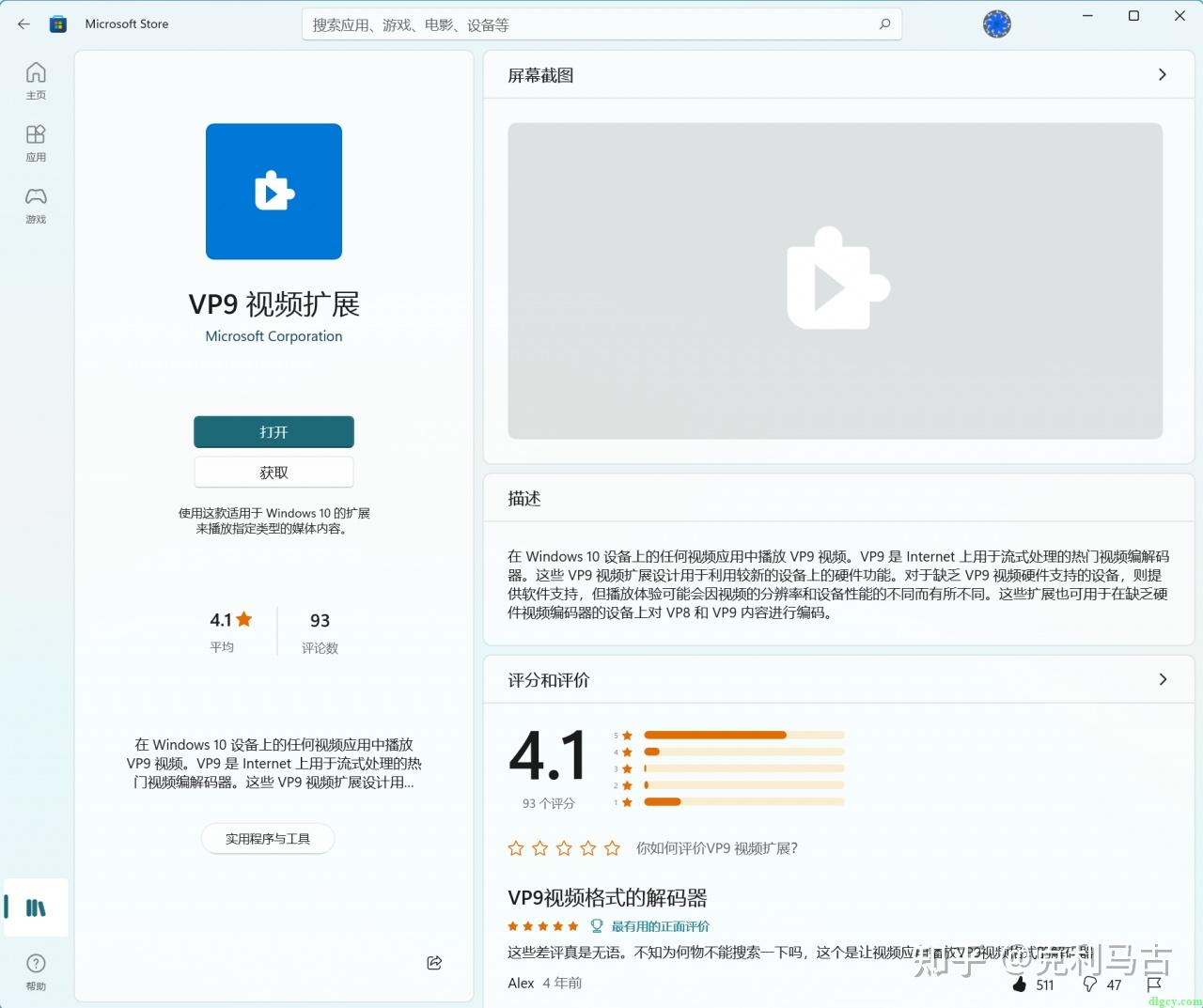Select 主页 (Home) in the sidebar
This screenshot has width=1203, height=1008.
click(36, 79)
